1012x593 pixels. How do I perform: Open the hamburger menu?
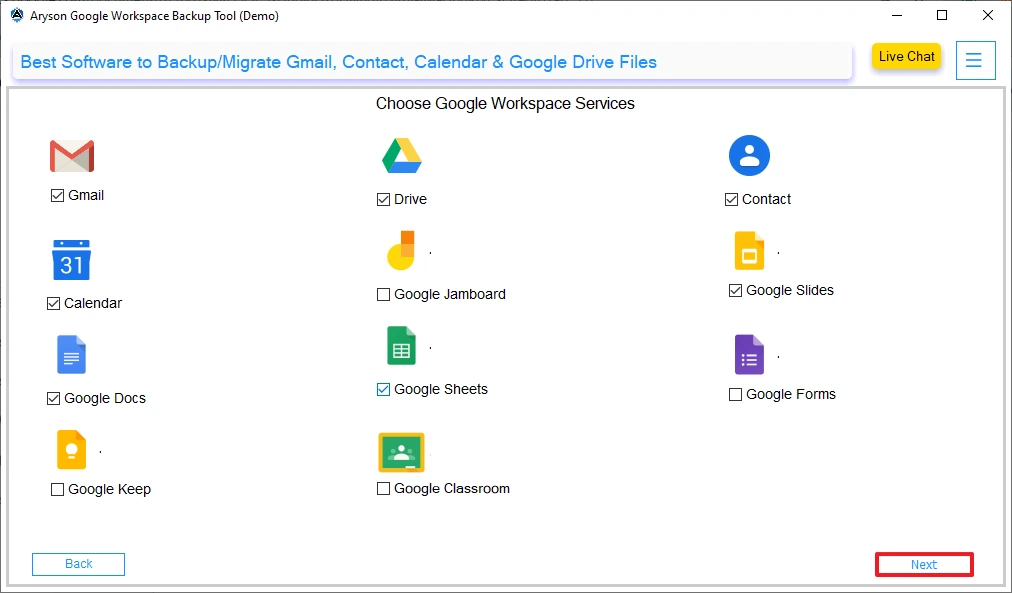tap(975, 61)
